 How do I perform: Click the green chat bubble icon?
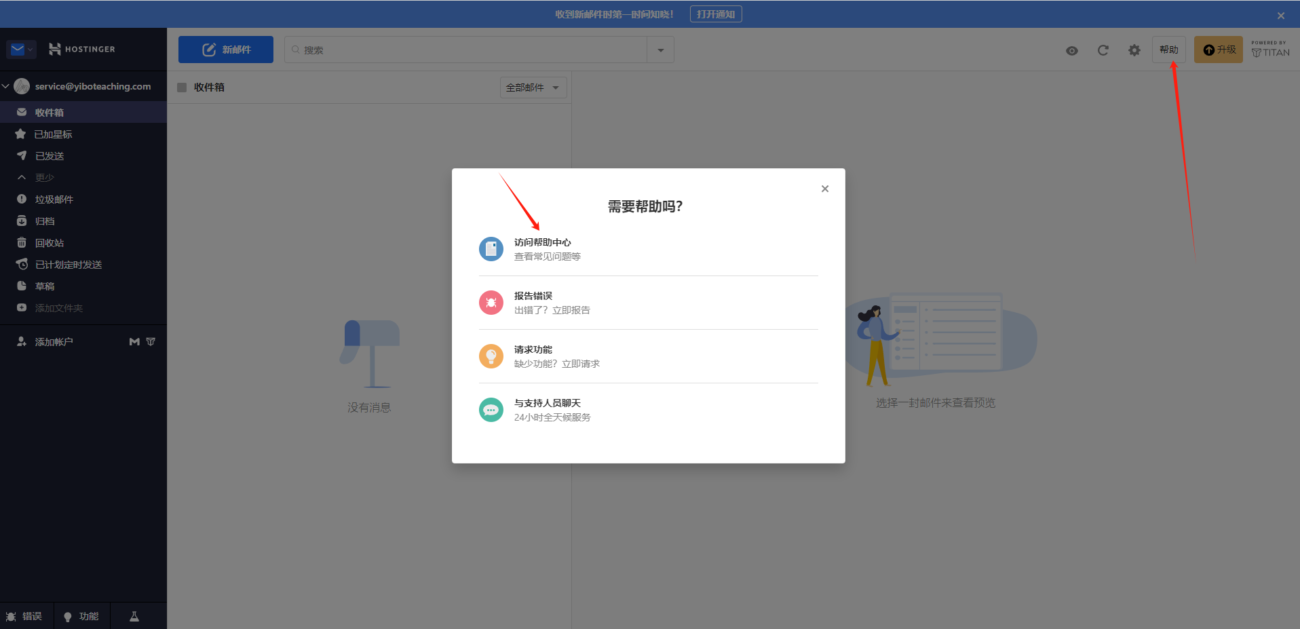point(491,410)
